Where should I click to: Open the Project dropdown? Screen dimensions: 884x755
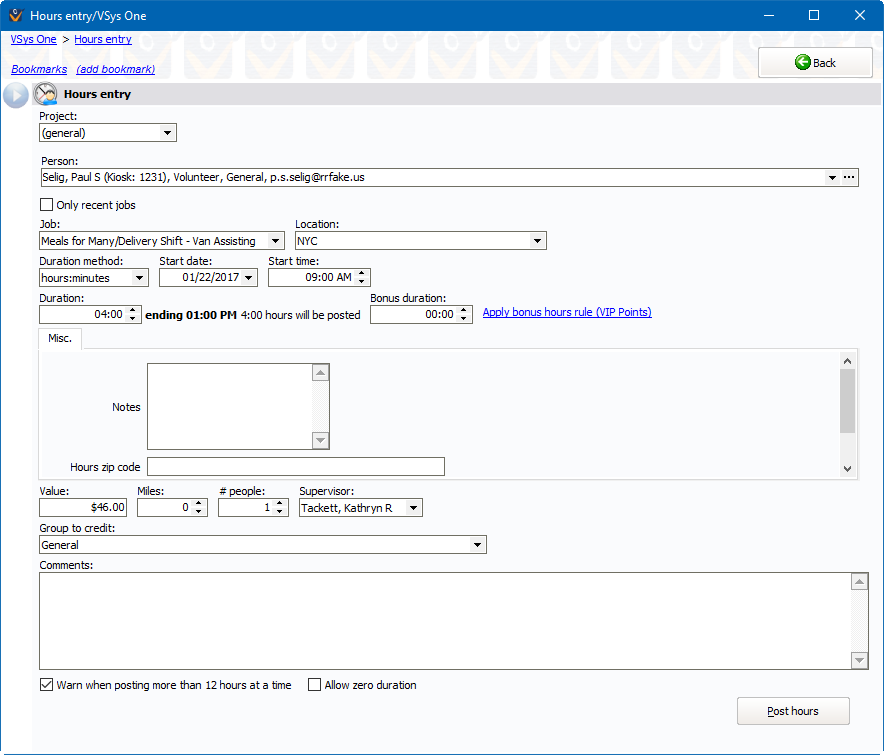pyautogui.click(x=167, y=133)
